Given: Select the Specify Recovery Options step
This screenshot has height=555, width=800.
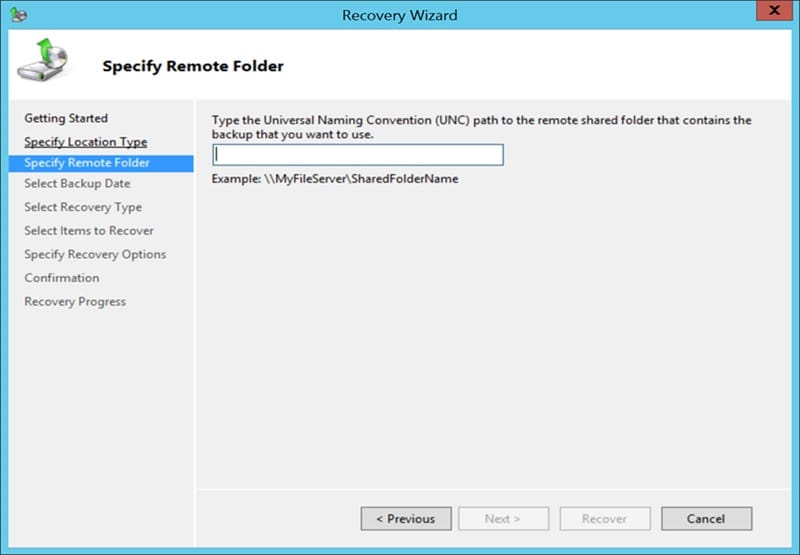Looking at the screenshot, I should pos(95,254).
